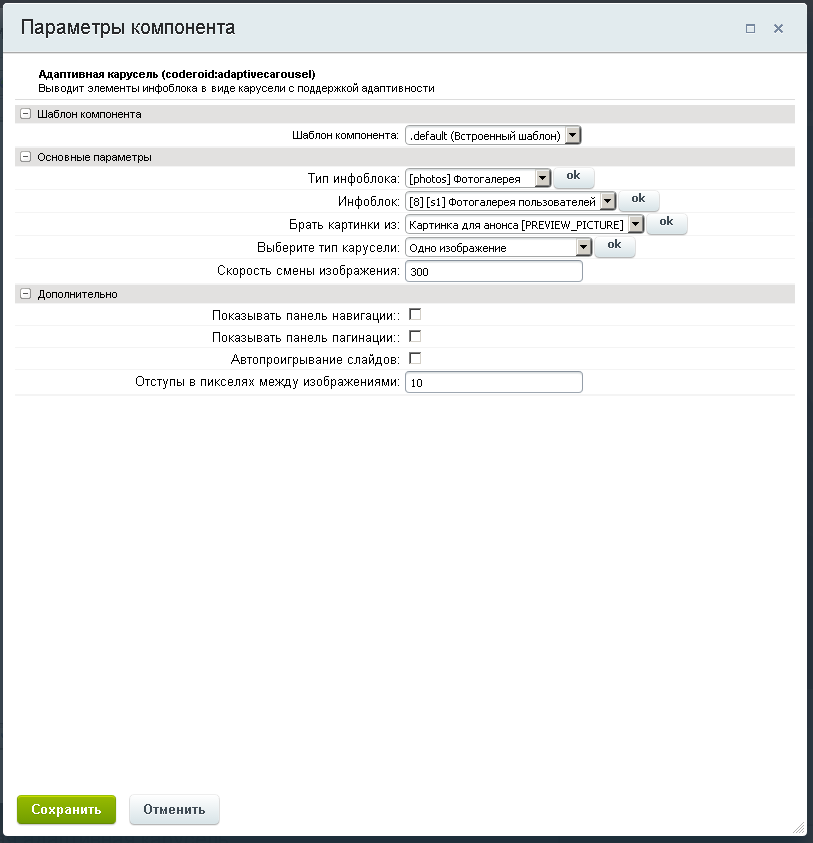This screenshot has width=813, height=843.
Task: Toggle Автопроигрывание слайдов checkbox
Action: (415, 358)
